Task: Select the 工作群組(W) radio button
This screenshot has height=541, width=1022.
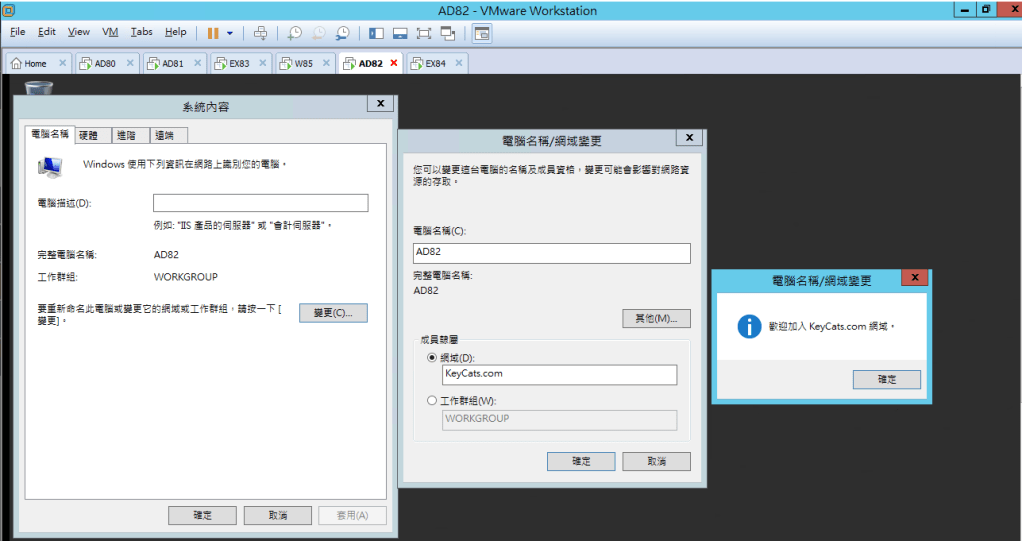Action: point(432,400)
